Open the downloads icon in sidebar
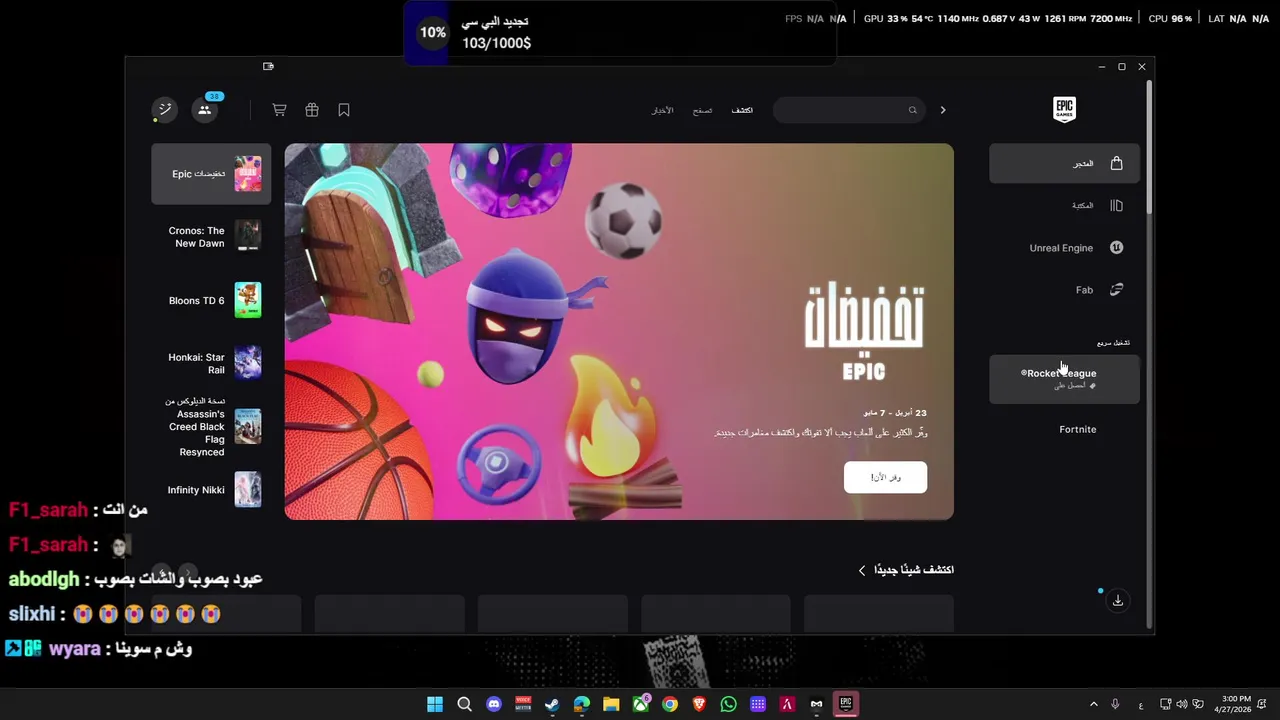The width and height of the screenshot is (1280, 720). click(1118, 601)
